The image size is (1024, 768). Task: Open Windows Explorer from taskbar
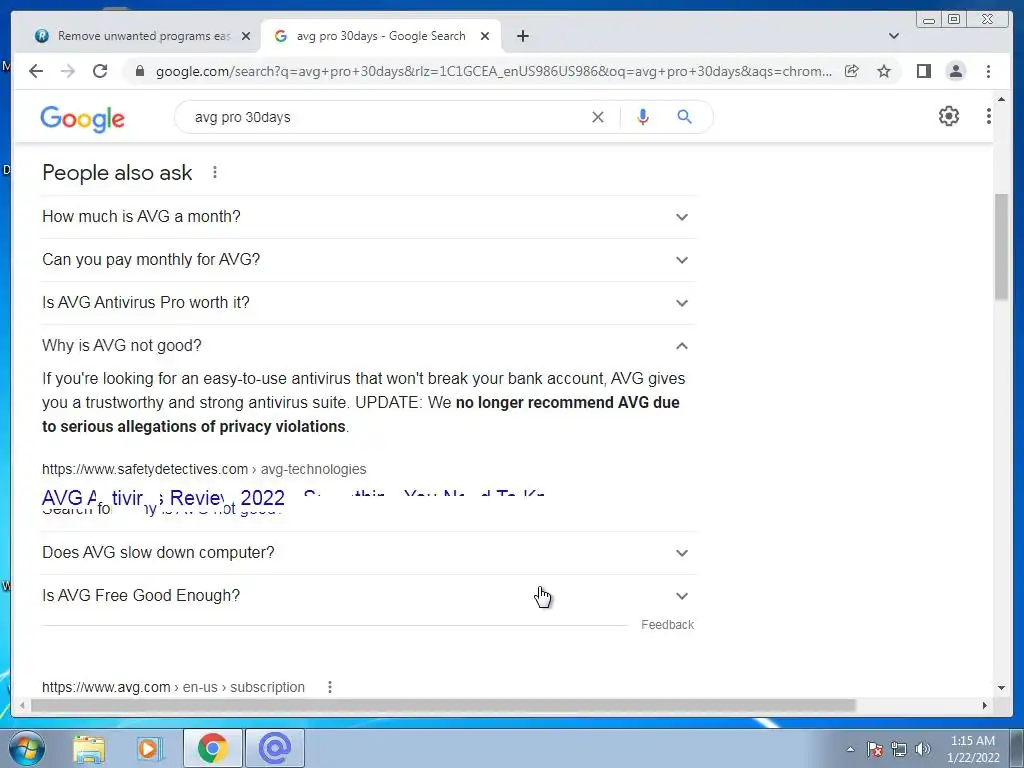[x=89, y=748]
